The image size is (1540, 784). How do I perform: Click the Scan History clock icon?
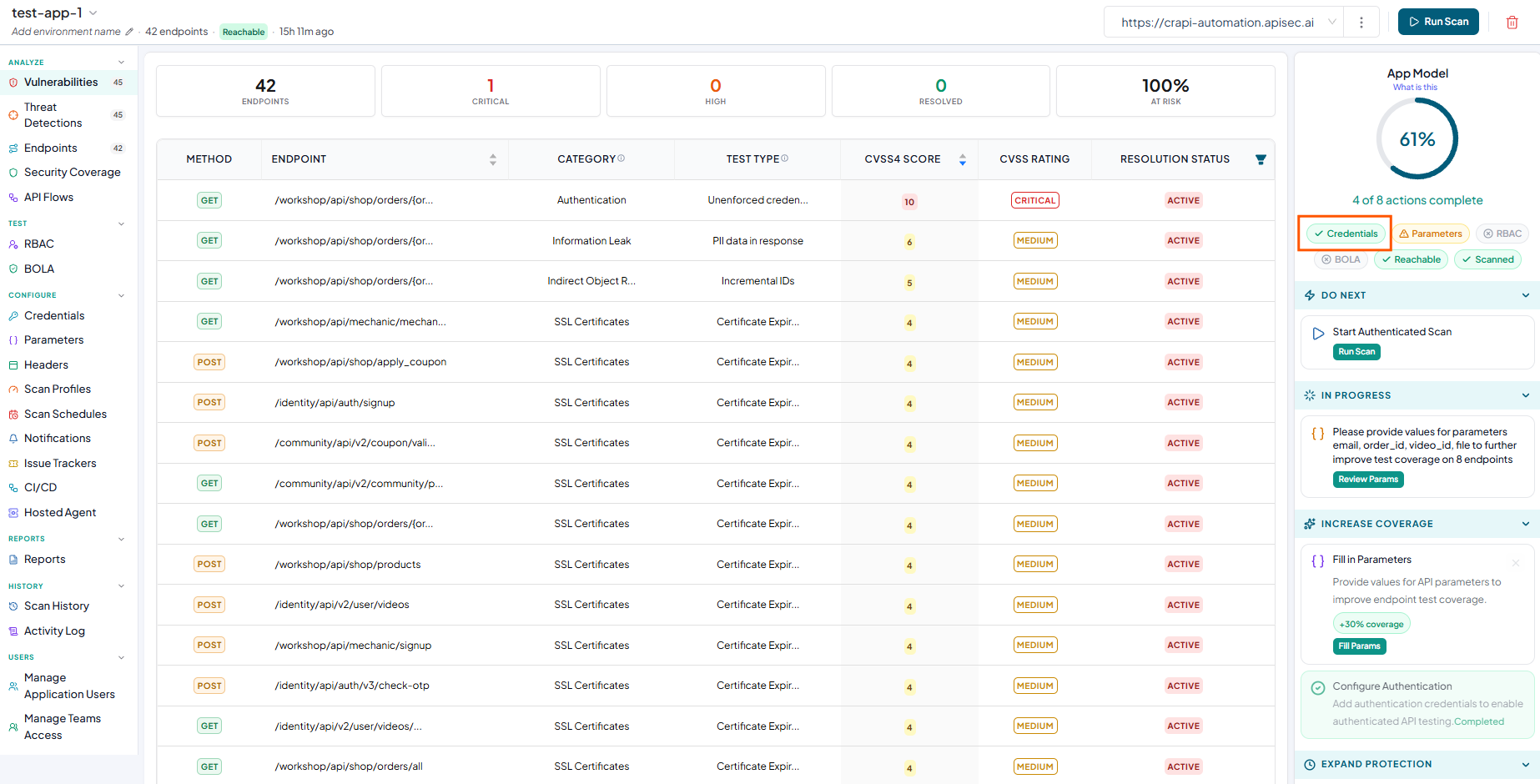pos(13,606)
